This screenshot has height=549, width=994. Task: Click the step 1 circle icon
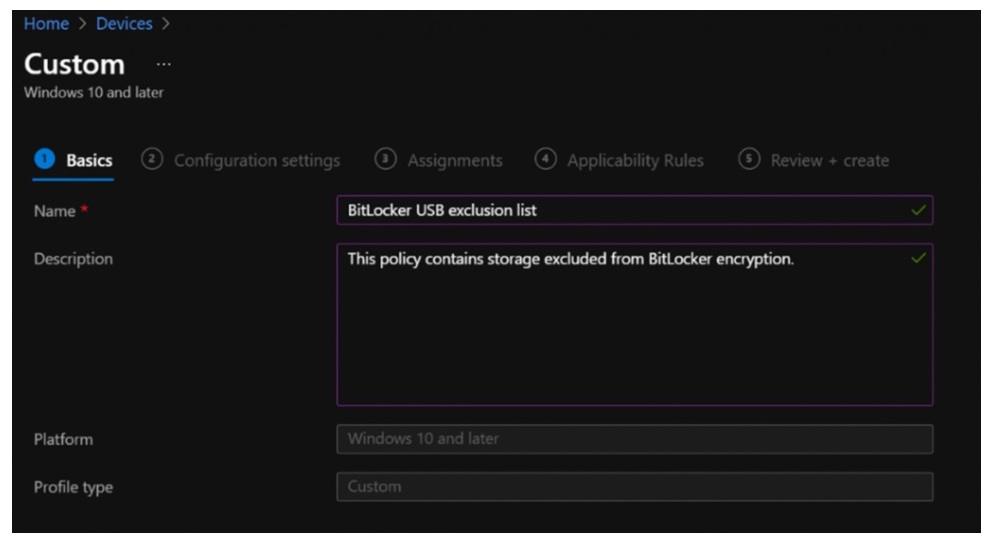(x=44, y=160)
